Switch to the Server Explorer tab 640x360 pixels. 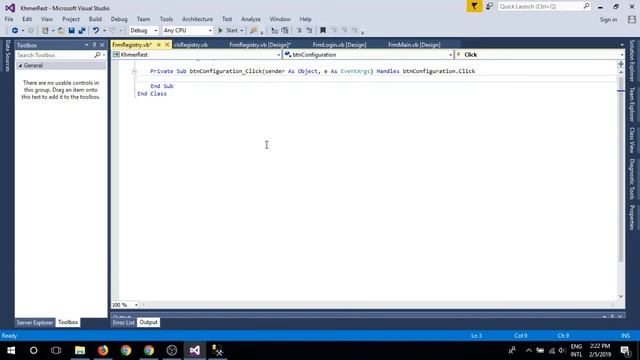[x=35, y=322]
